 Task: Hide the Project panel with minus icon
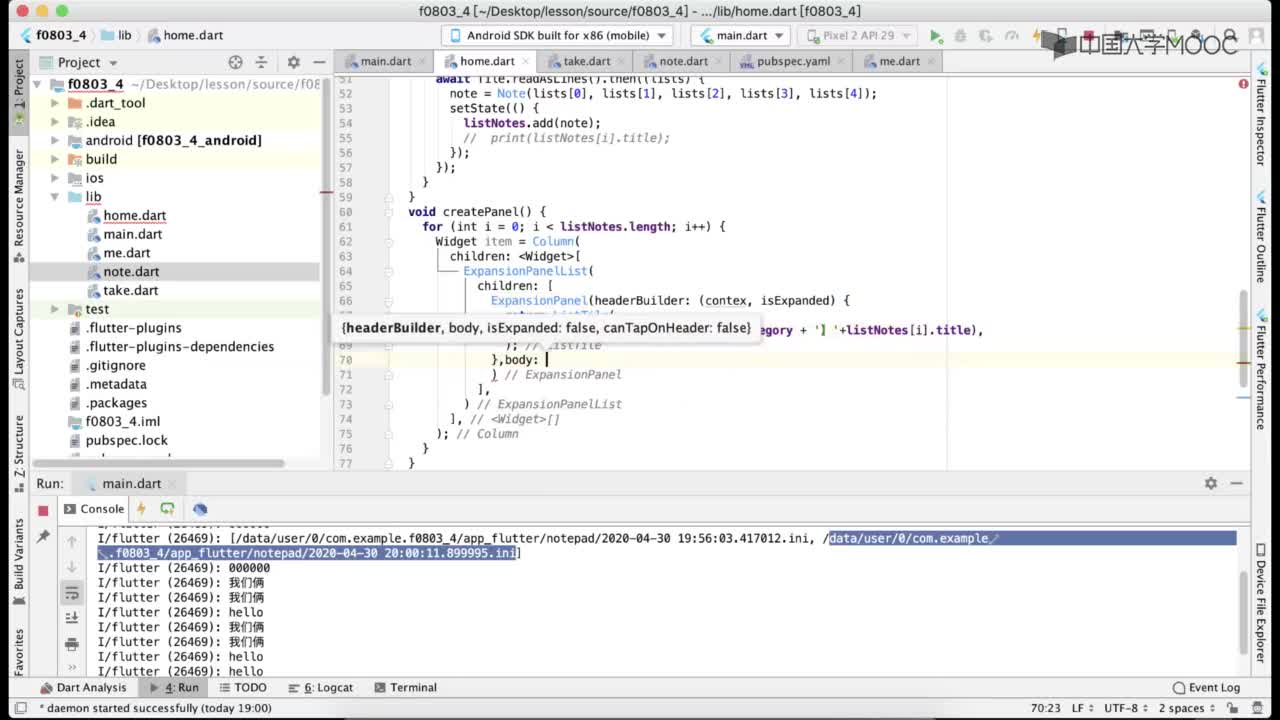(x=319, y=62)
